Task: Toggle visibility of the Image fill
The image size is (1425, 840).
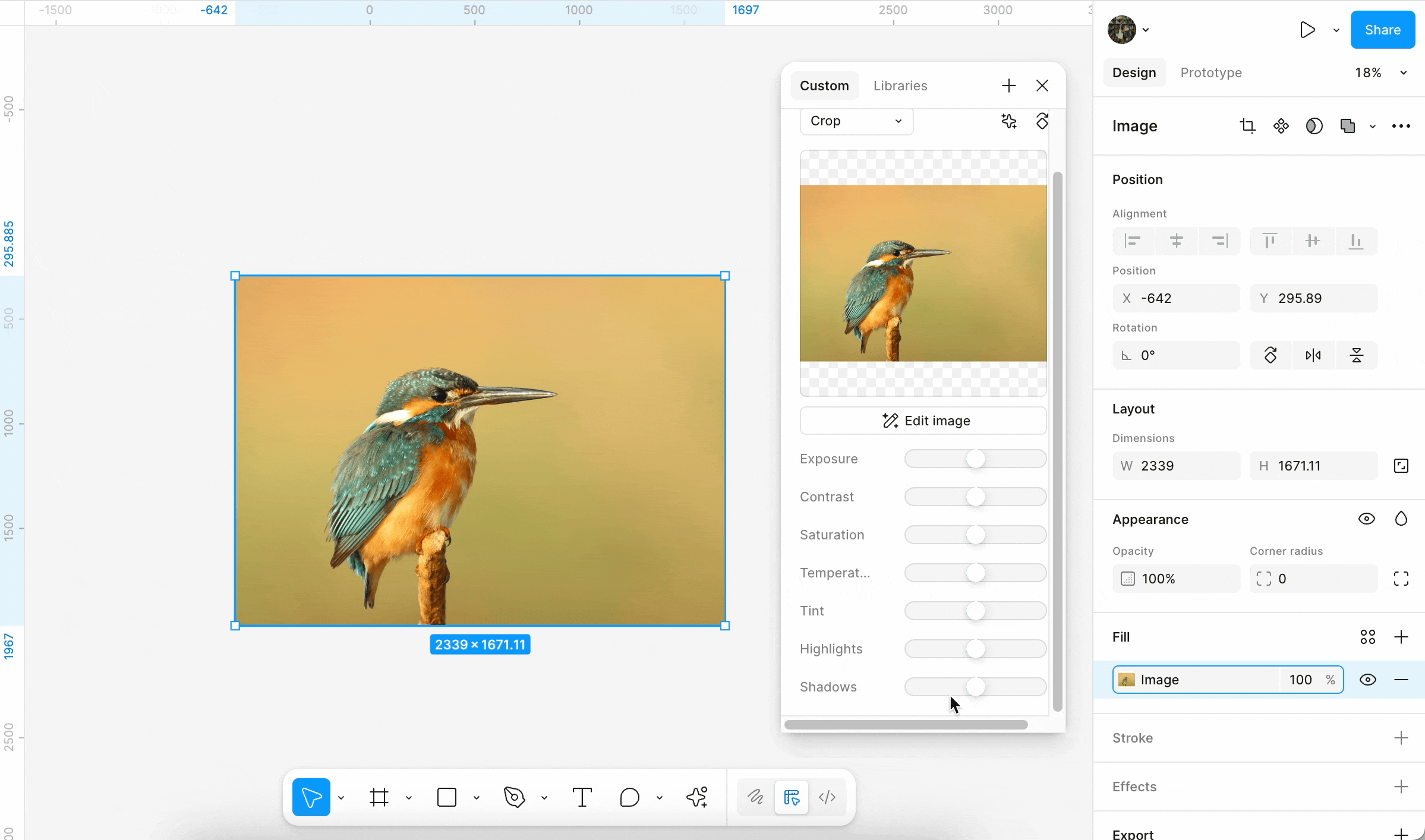Action: point(1367,680)
